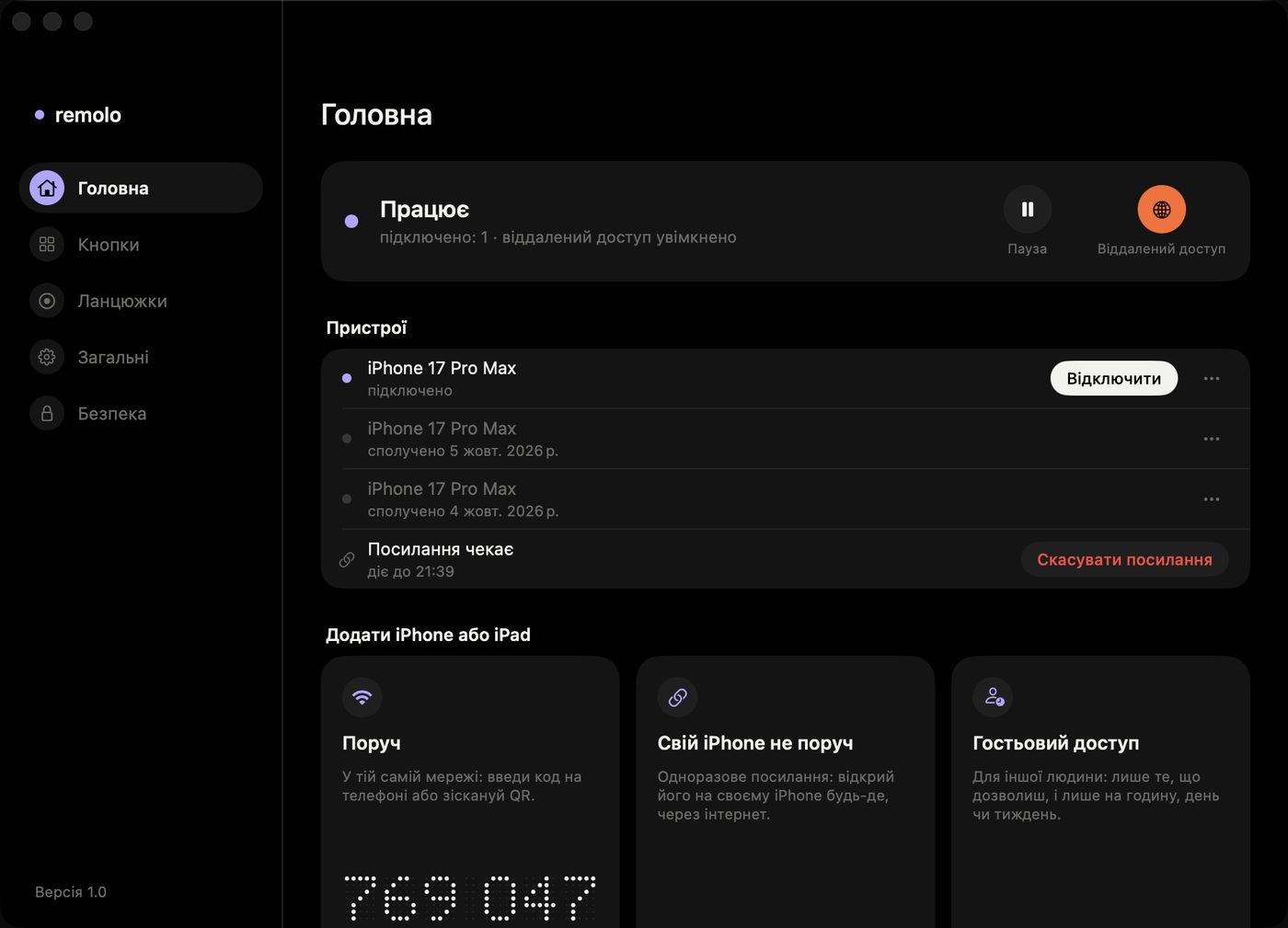The image size is (1288, 928).
Task: Click the status line 'підключено: 1 · віддалений доступ увімкнено'
Action: click(558, 237)
